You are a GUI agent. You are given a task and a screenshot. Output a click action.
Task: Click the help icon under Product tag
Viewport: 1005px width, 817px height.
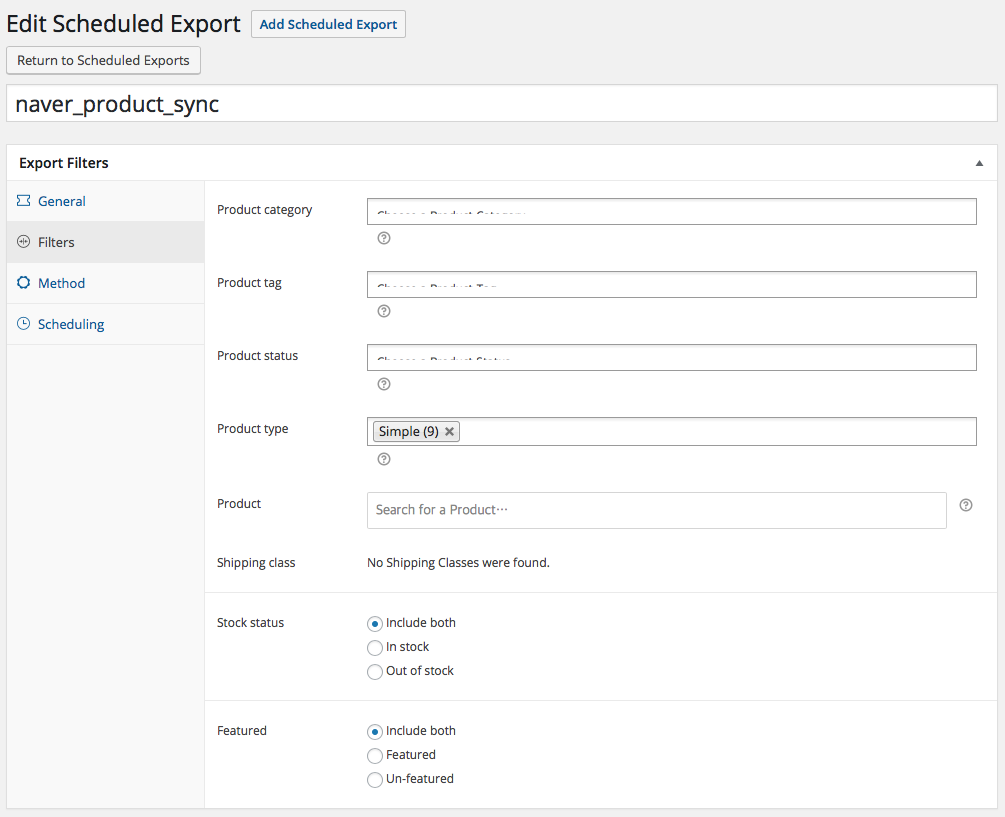(x=384, y=311)
